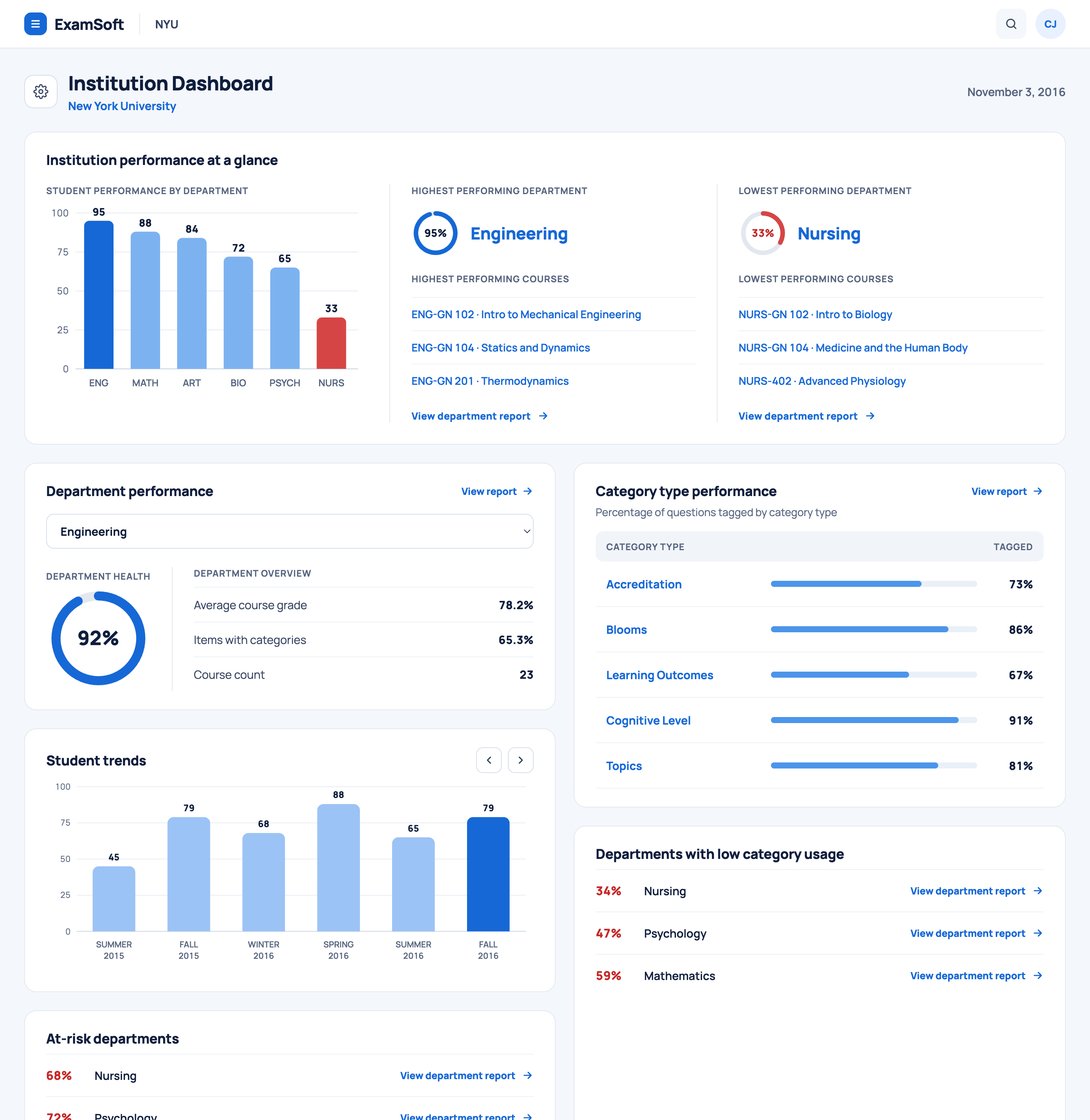Select the FALL 2016 trend bar
This screenshot has width=1090, height=1120.
[488, 874]
